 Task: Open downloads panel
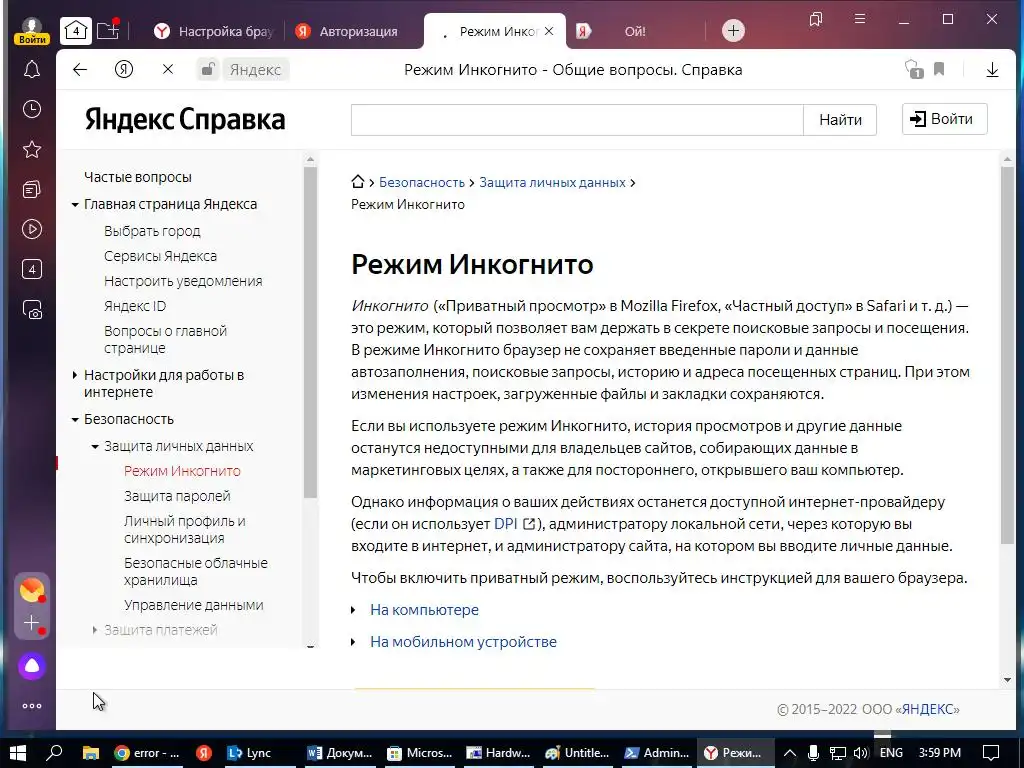(x=992, y=70)
